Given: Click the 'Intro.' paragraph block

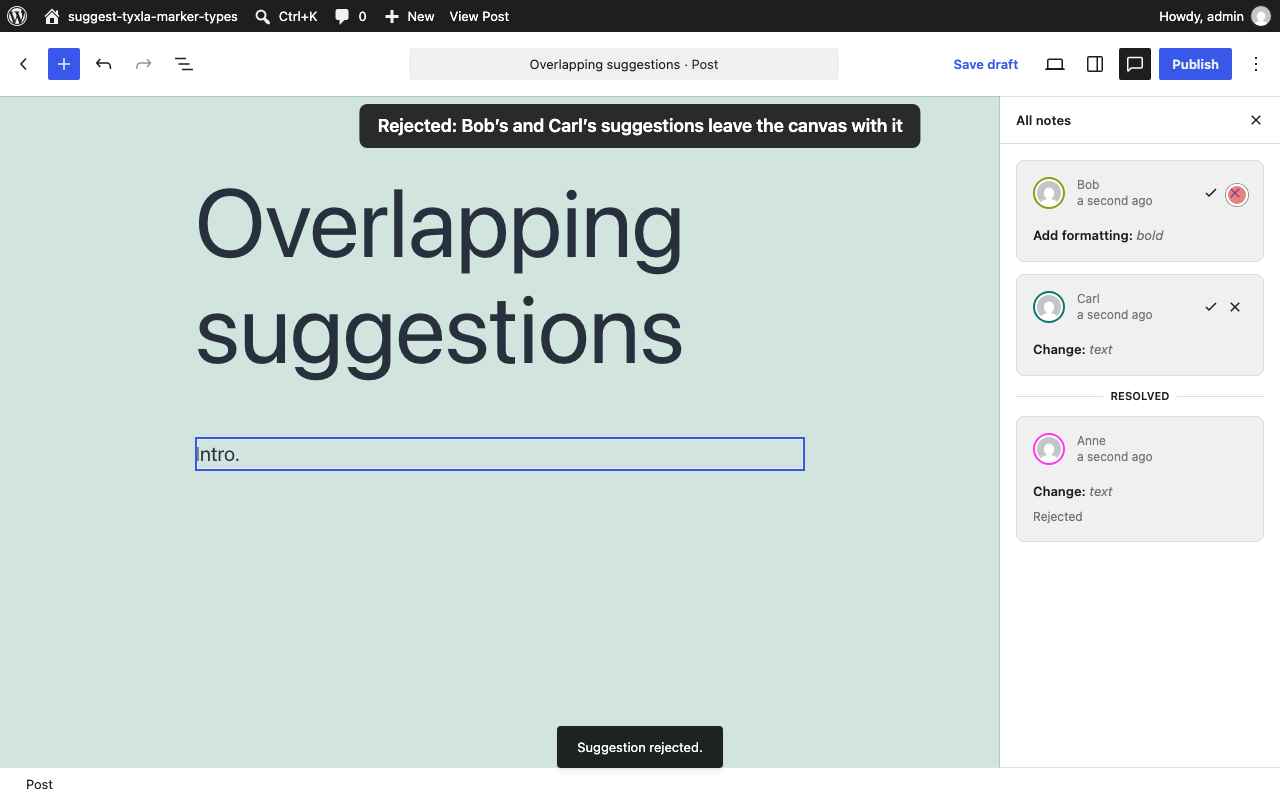Looking at the screenshot, I should click(x=500, y=454).
